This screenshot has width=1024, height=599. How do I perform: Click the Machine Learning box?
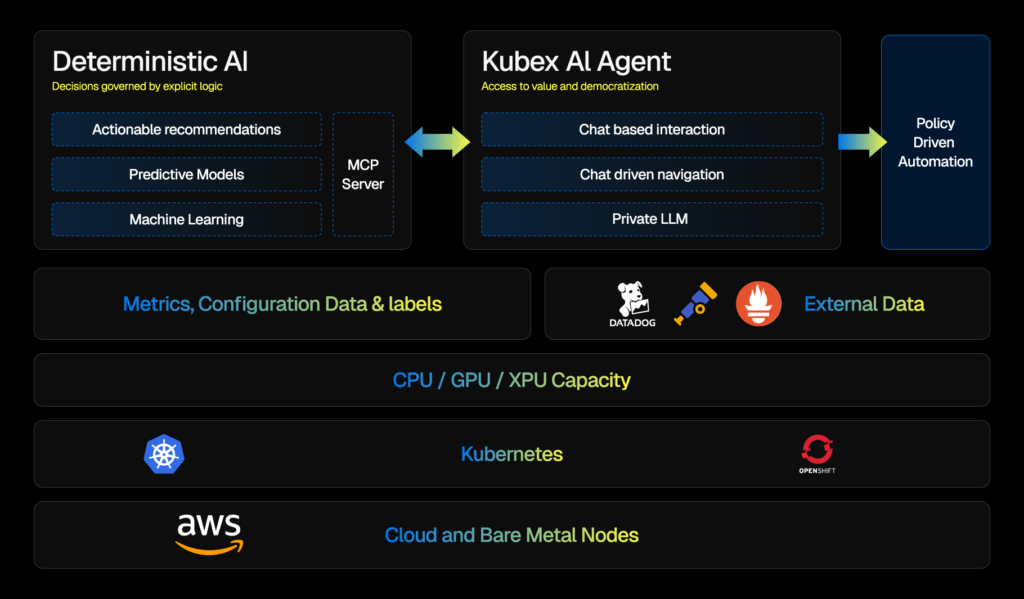(187, 219)
